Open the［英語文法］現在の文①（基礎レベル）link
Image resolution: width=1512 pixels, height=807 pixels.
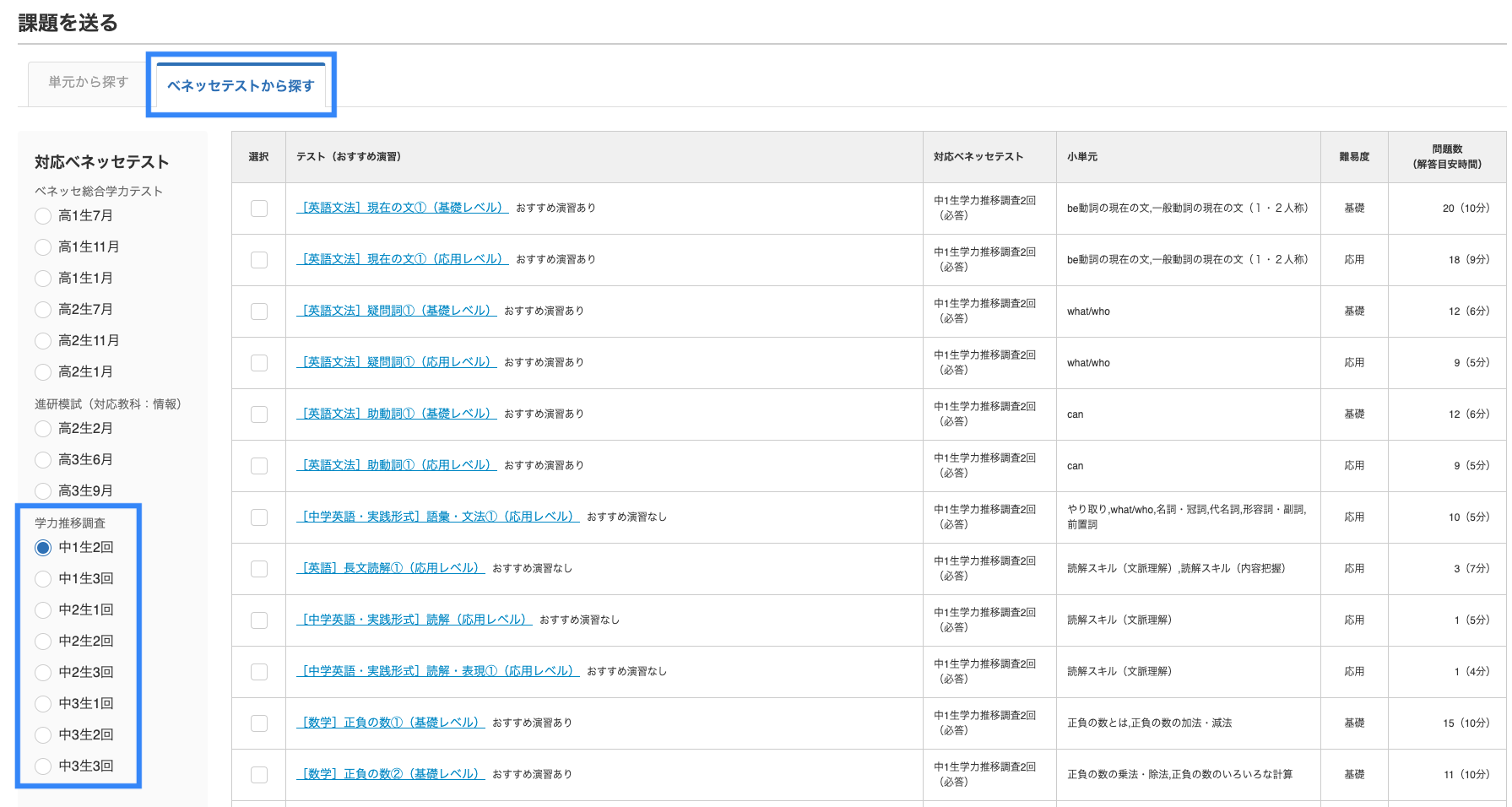[x=403, y=208]
